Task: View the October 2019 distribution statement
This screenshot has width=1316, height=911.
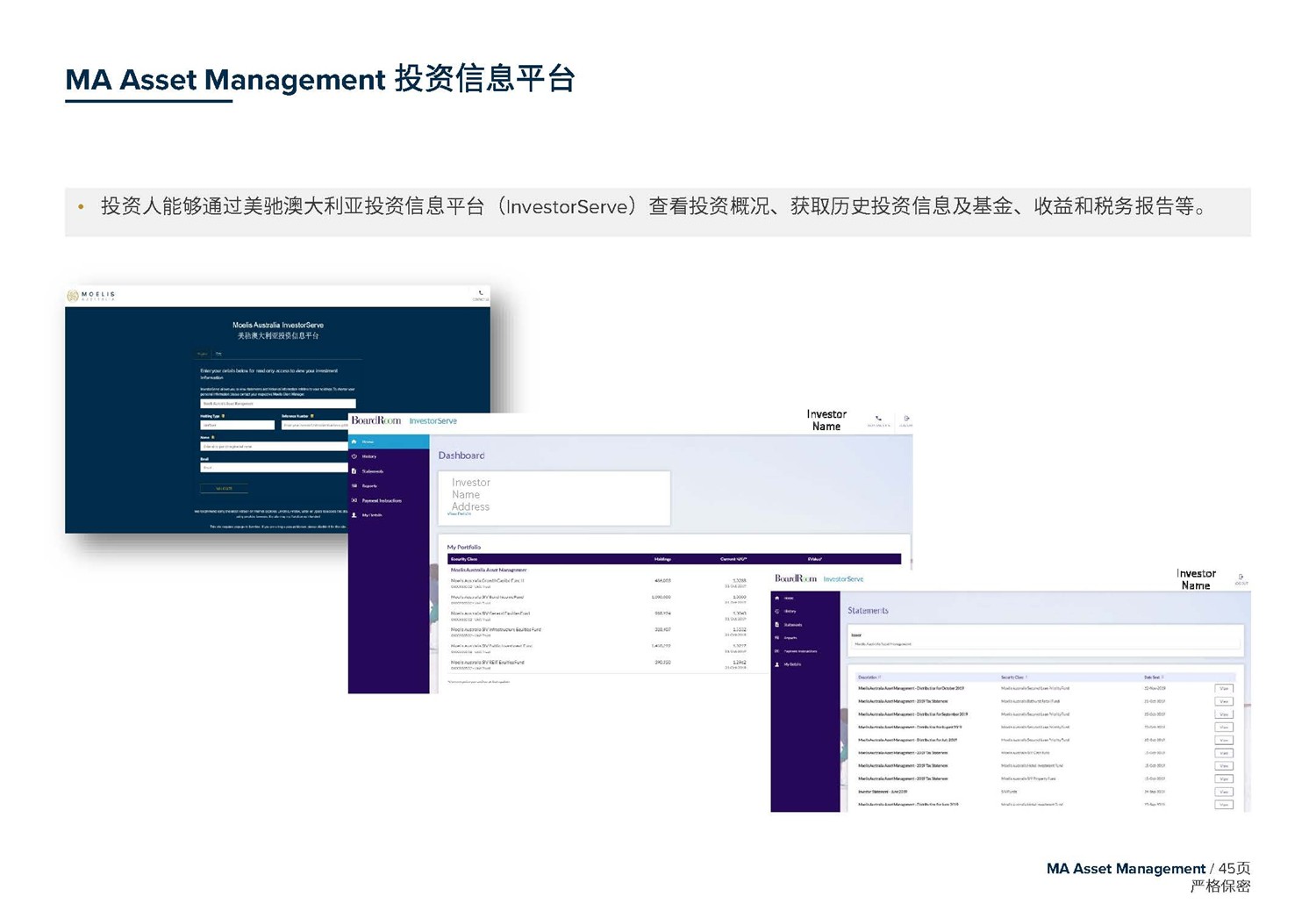Action: point(1223,689)
